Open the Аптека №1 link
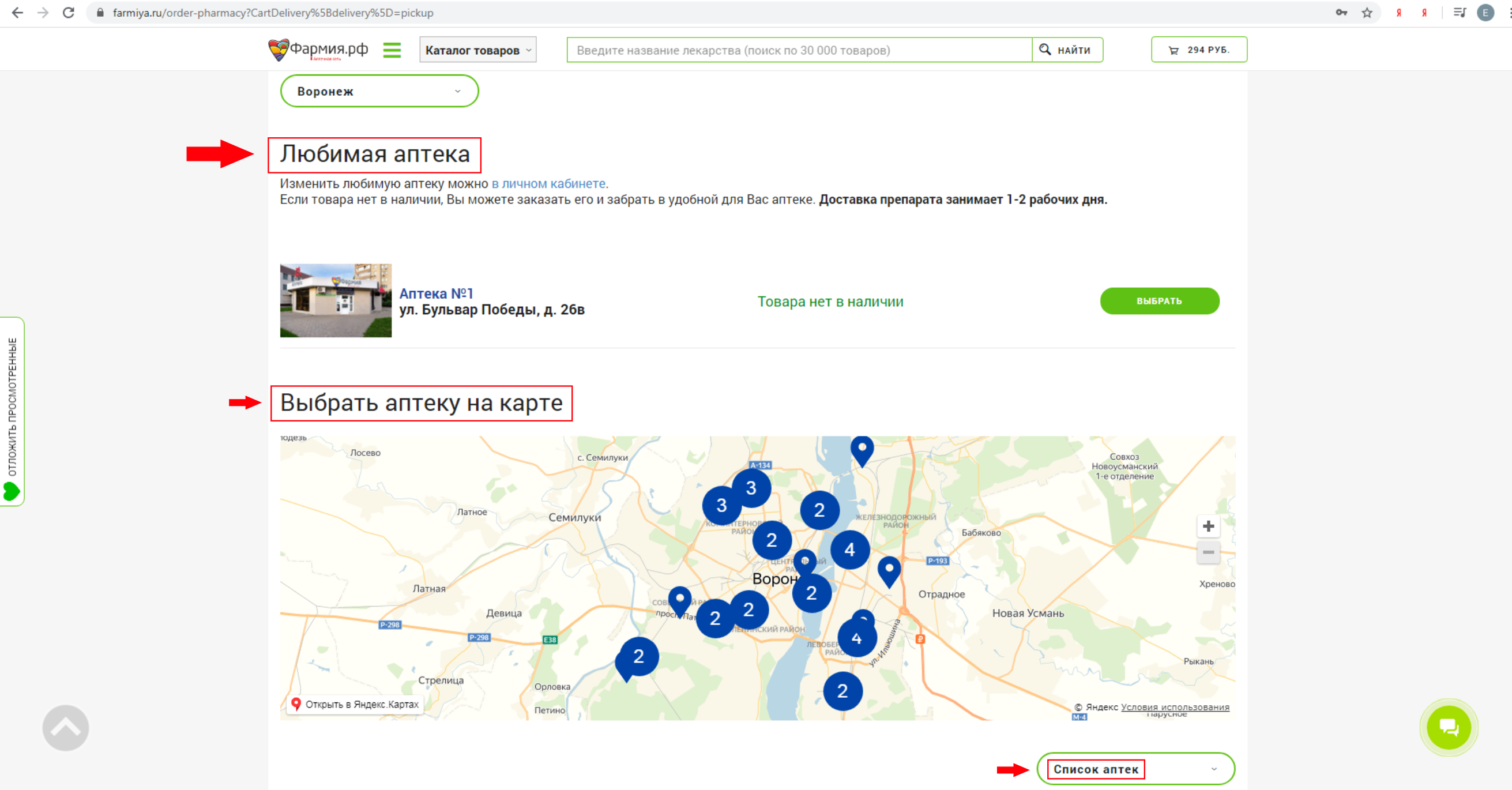Image resolution: width=1512 pixels, height=790 pixels. coord(436,294)
